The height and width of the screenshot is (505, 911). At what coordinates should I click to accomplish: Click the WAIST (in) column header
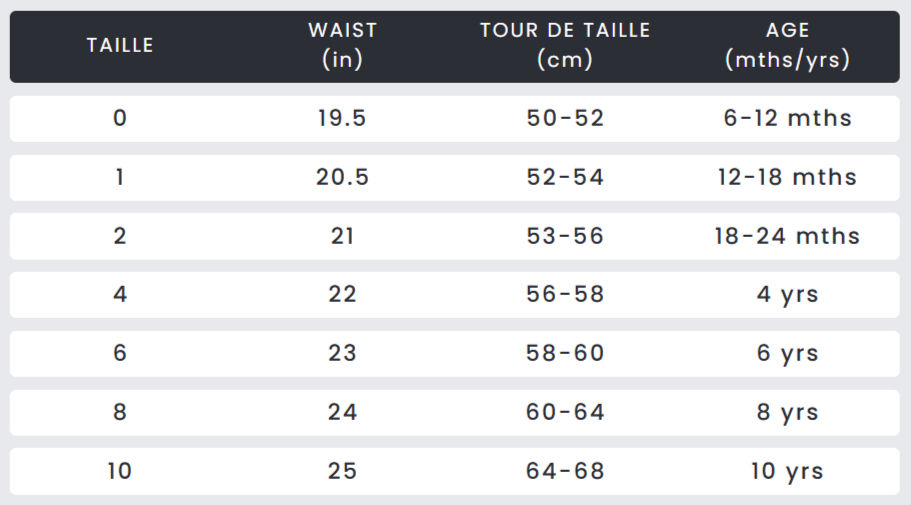coord(343,45)
